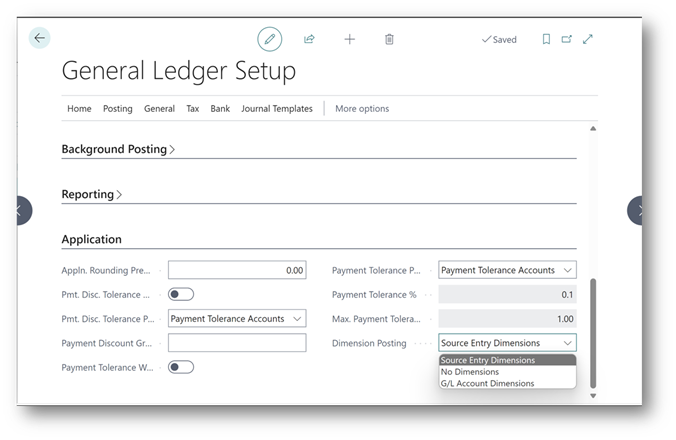
Task: Click the trash delete icon
Action: coord(389,39)
